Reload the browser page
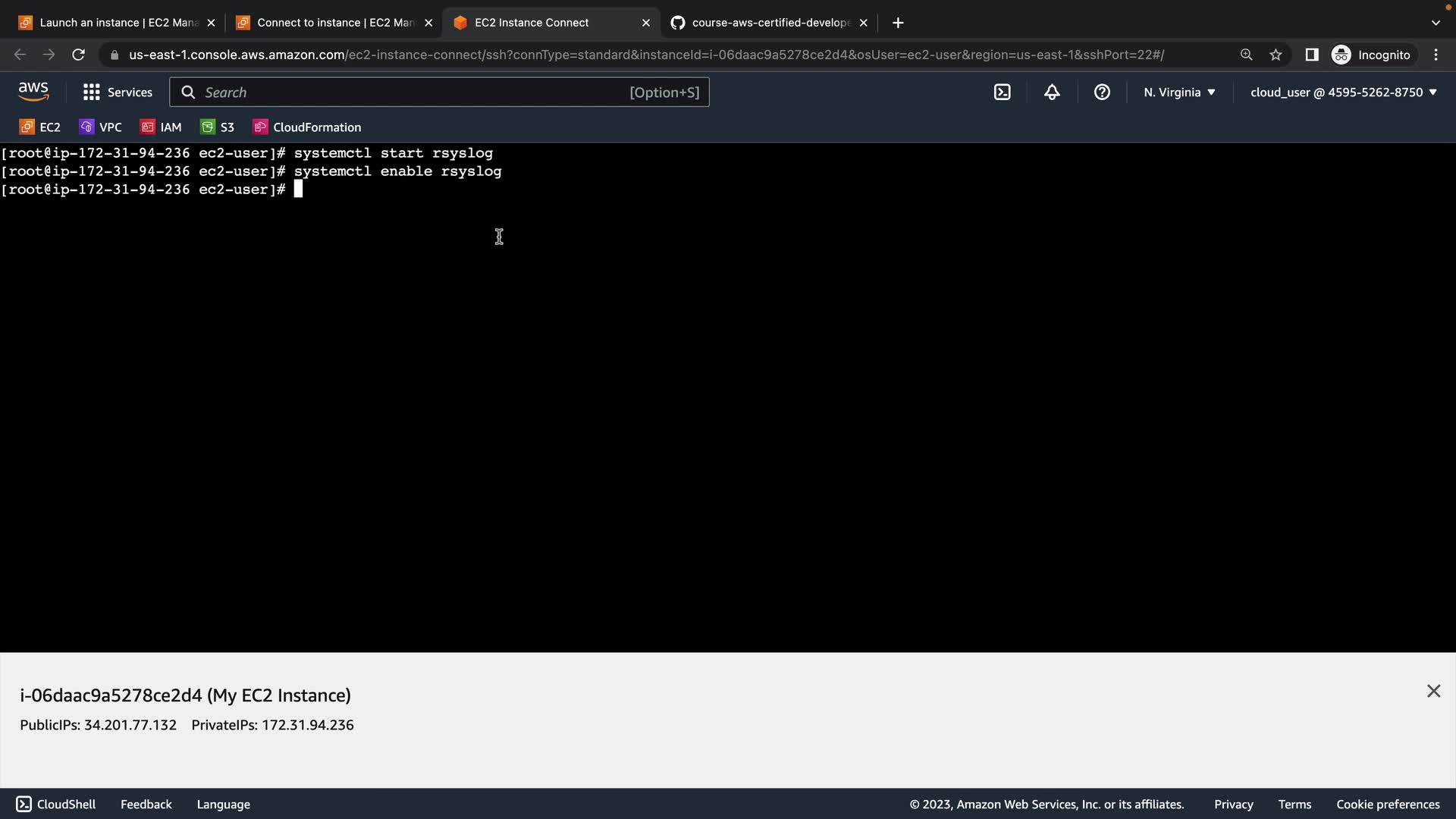Viewport: 1456px width, 819px height. (78, 55)
